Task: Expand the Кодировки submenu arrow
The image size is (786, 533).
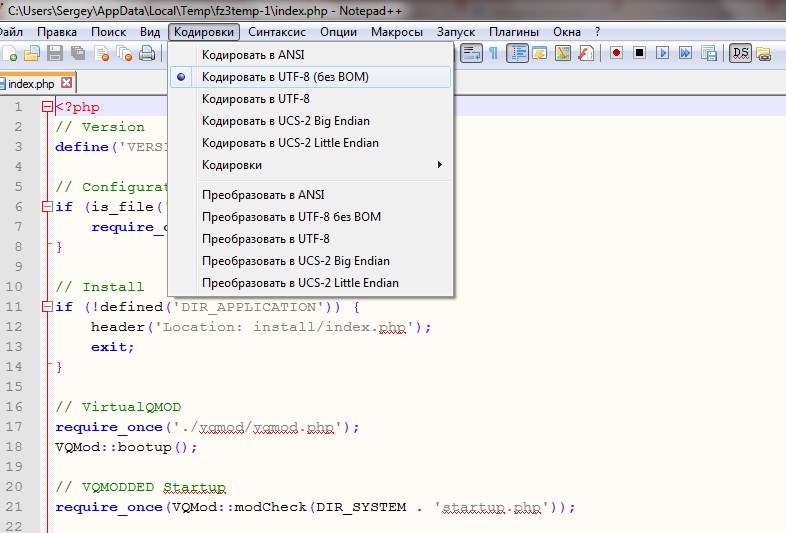Action: 440,164
